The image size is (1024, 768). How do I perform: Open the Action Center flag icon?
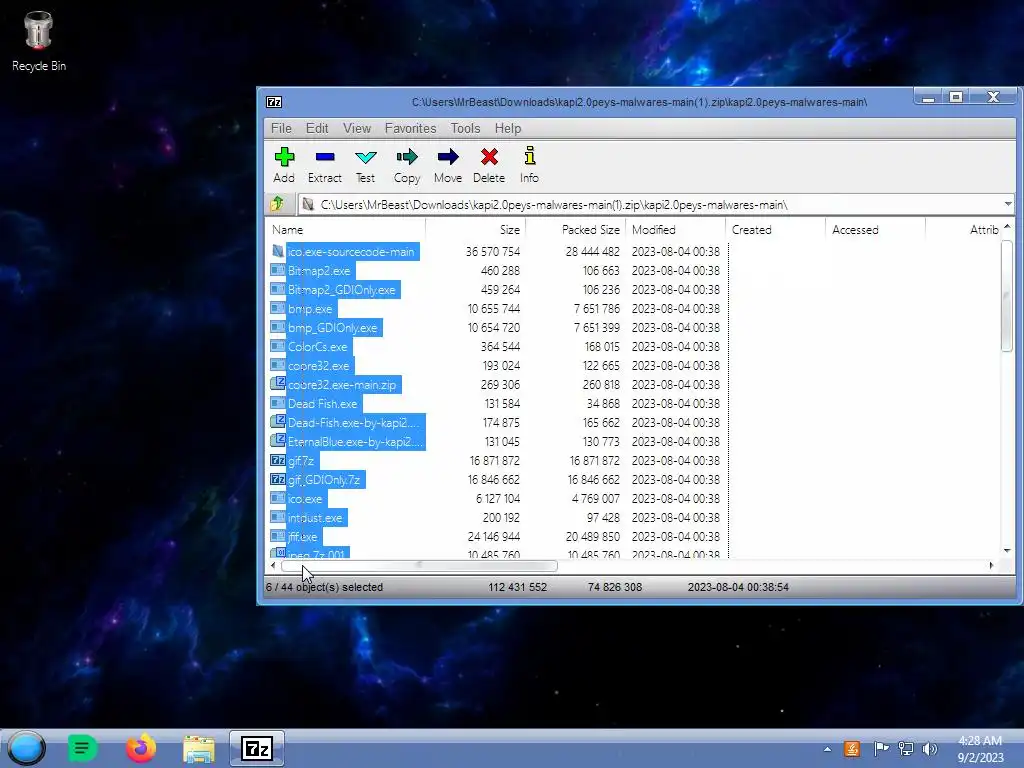[881, 749]
